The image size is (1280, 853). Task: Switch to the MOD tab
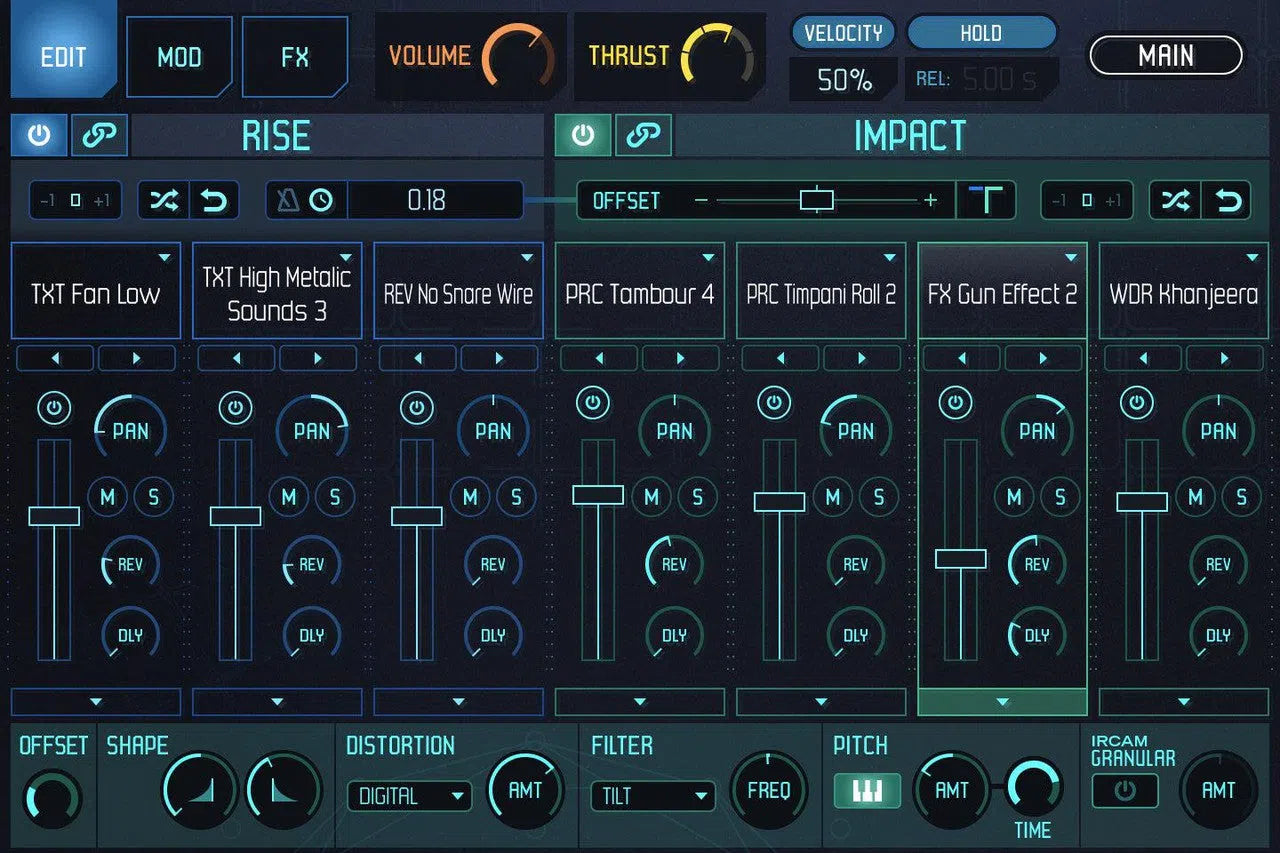(179, 57)
